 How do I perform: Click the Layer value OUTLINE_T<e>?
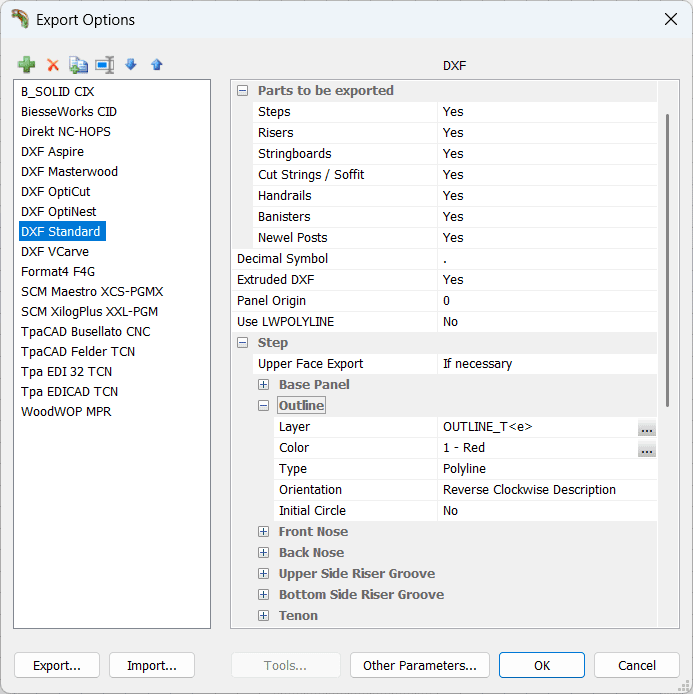click(538, 427)
